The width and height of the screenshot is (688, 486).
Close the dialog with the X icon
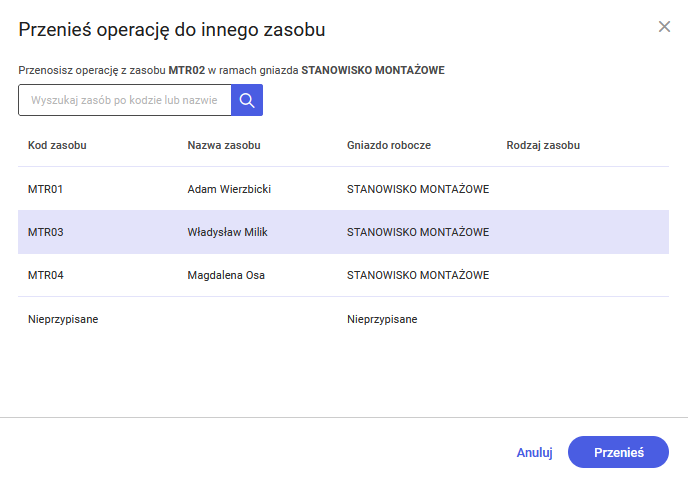coord(664,27)
